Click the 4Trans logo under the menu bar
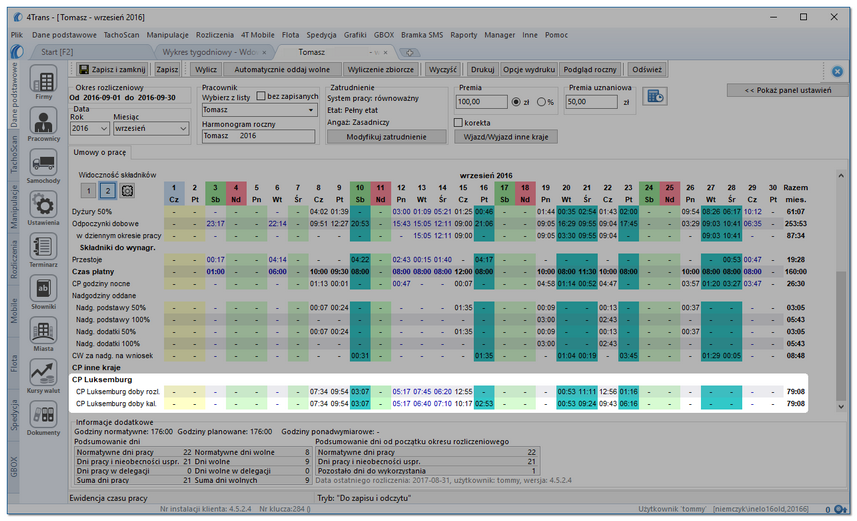Image resolution: width=857 pixels, height=521 pixels. click(17, 52)
